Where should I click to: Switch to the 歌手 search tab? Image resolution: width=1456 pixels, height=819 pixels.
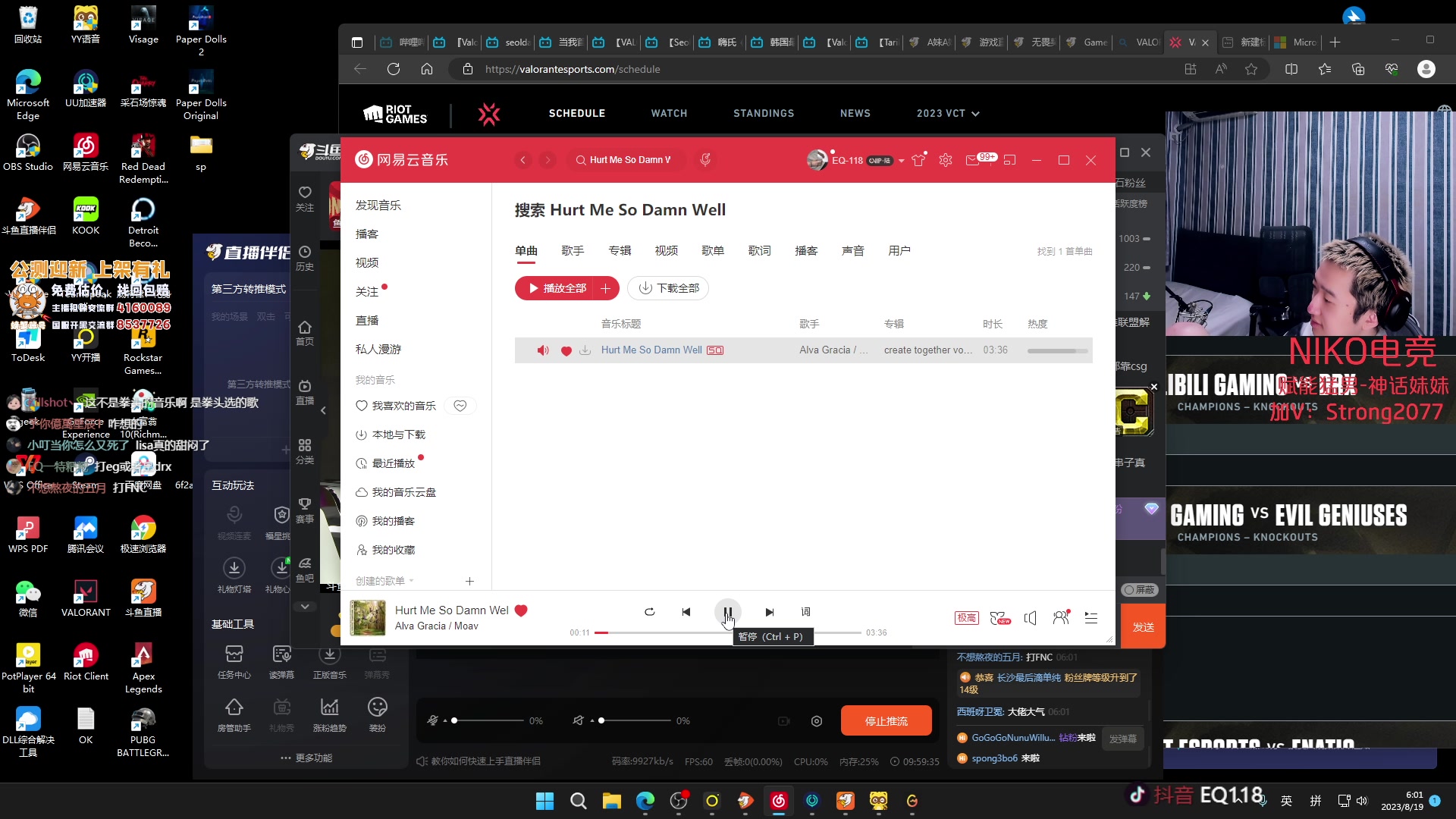click(x=573, y=250)
